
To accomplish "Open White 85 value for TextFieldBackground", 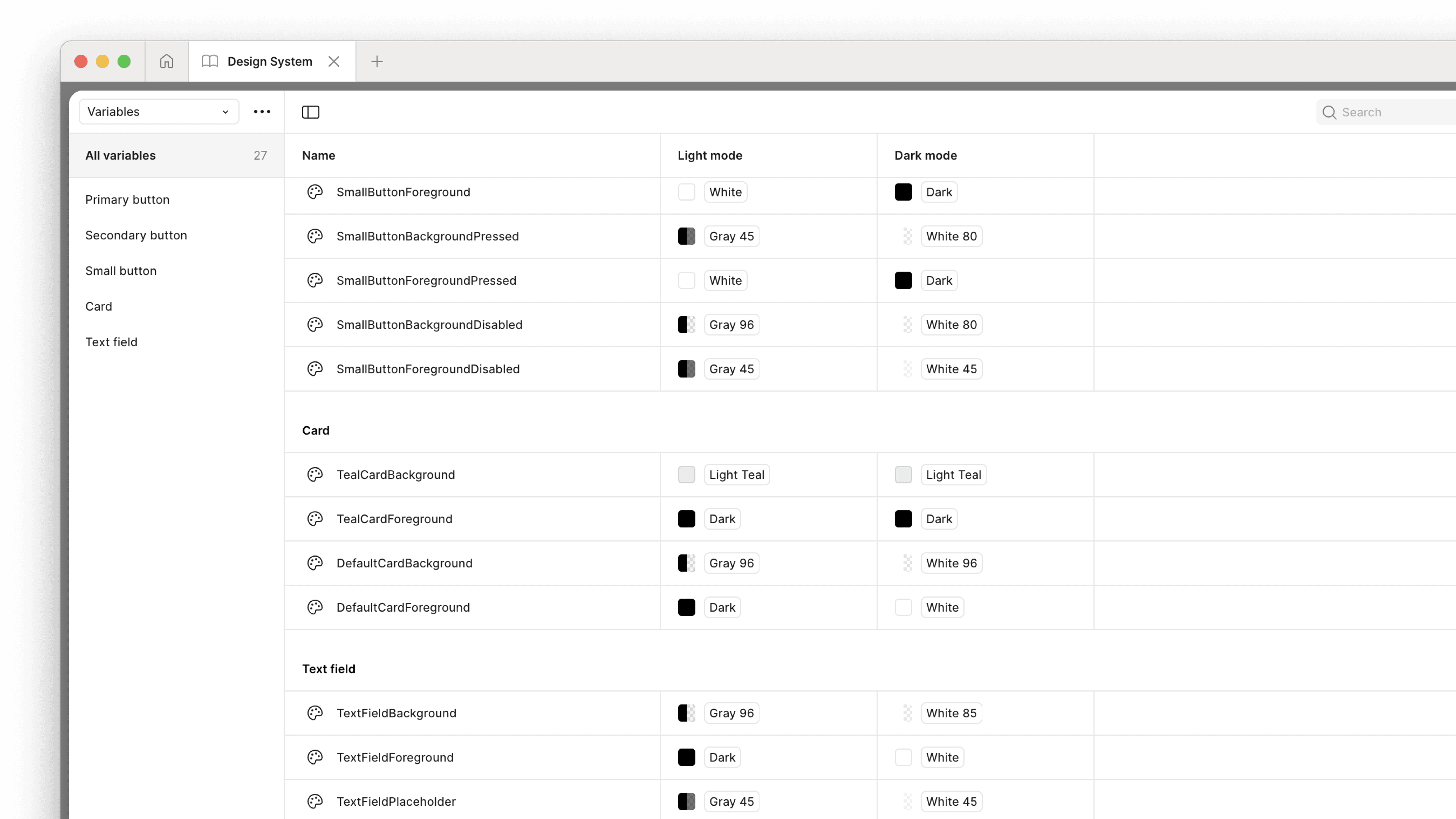I will coord(951,713).
